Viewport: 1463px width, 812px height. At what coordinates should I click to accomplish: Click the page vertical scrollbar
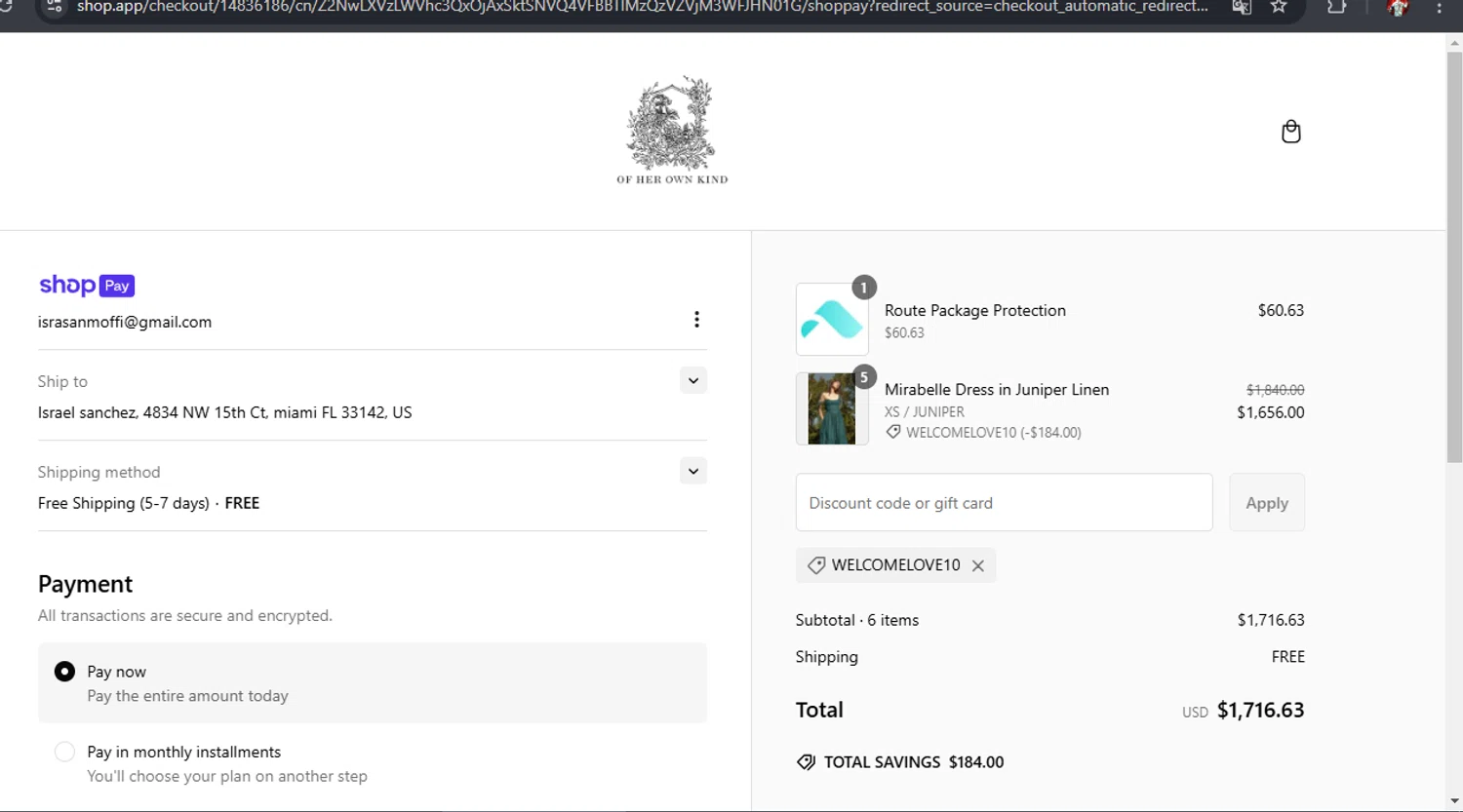click(x=1454, y=257)
